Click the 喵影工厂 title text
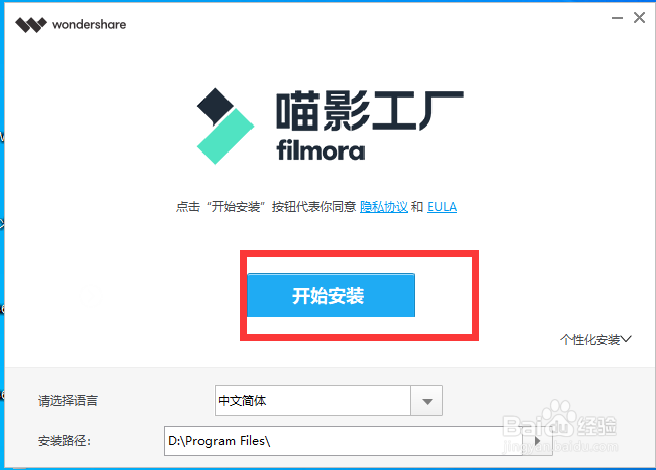Screen dimensions: 656x470 coord(370,110)
